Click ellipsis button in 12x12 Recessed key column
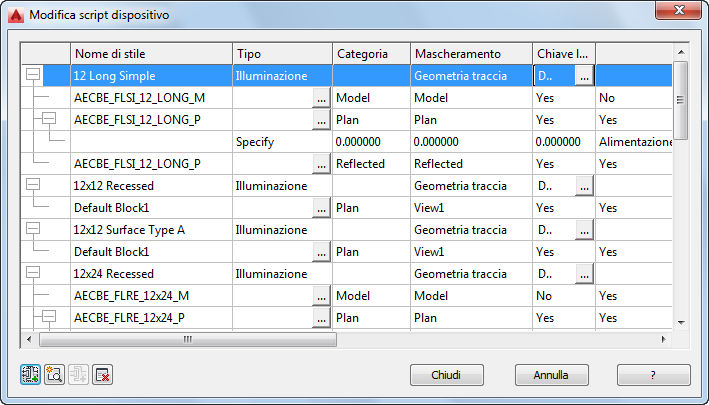 [584, 186]
